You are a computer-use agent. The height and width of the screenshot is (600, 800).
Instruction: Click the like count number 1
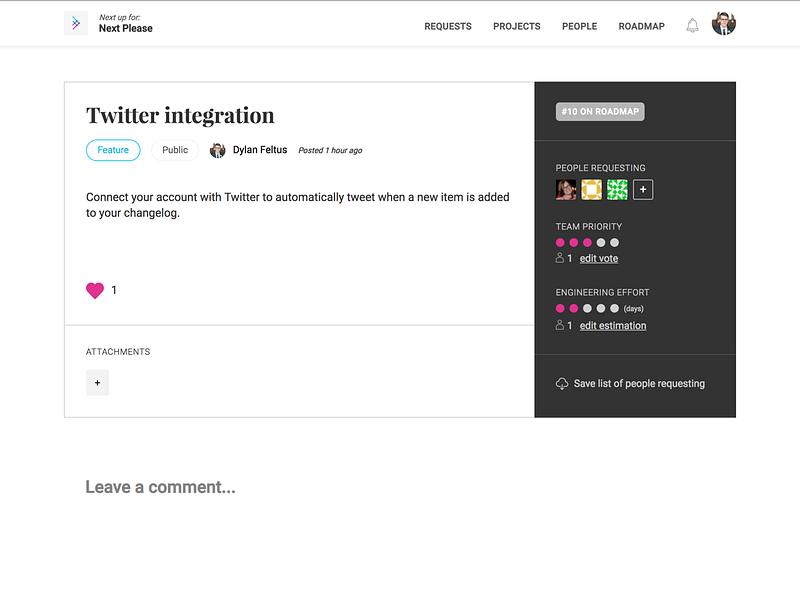pyautogui.click(x=114, y=290)
